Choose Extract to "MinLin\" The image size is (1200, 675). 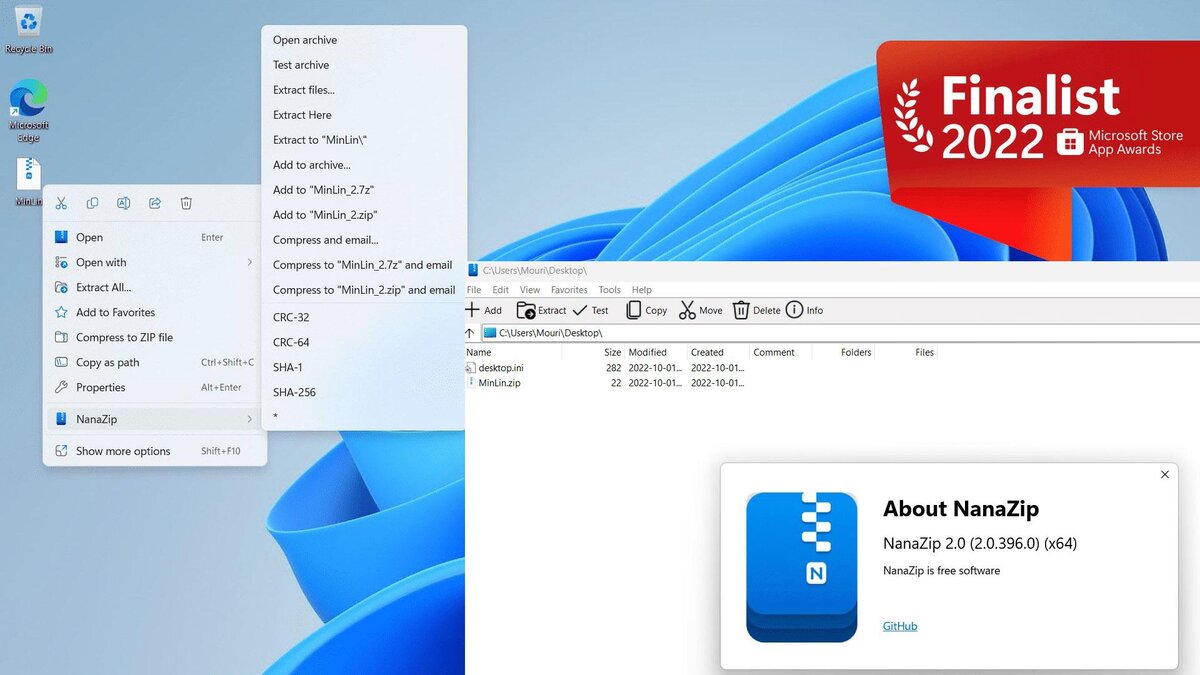364,140
